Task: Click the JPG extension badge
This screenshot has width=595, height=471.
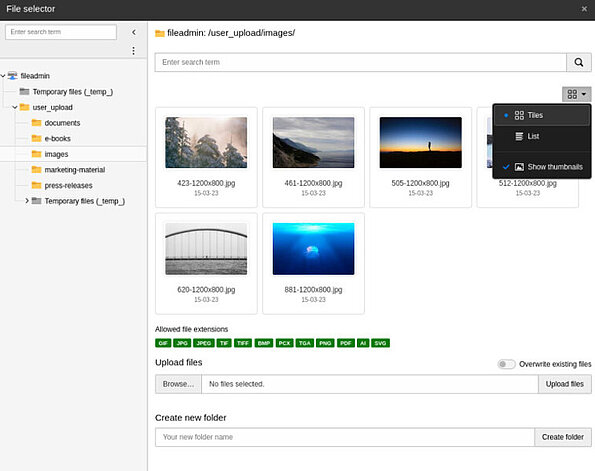Action: point(182,343)
